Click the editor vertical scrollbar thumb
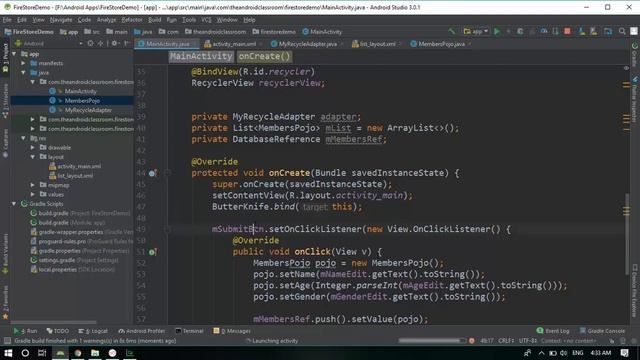640x360 pixels. tap(627, 234)
